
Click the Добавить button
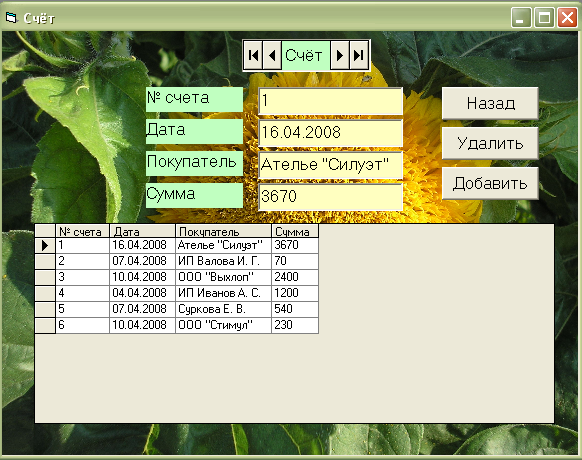(x=490, y=183)
